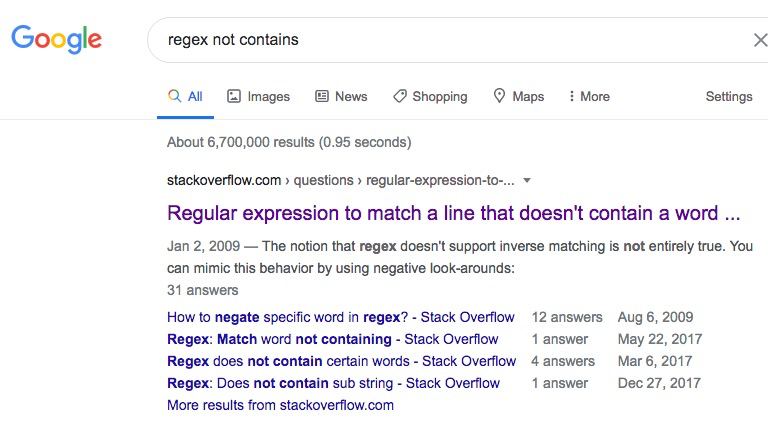Image resolution: width=768 pixels, height=432 pixels.
Task: Click the 'About 6,700,000 results' text
Action: point(289,143)
